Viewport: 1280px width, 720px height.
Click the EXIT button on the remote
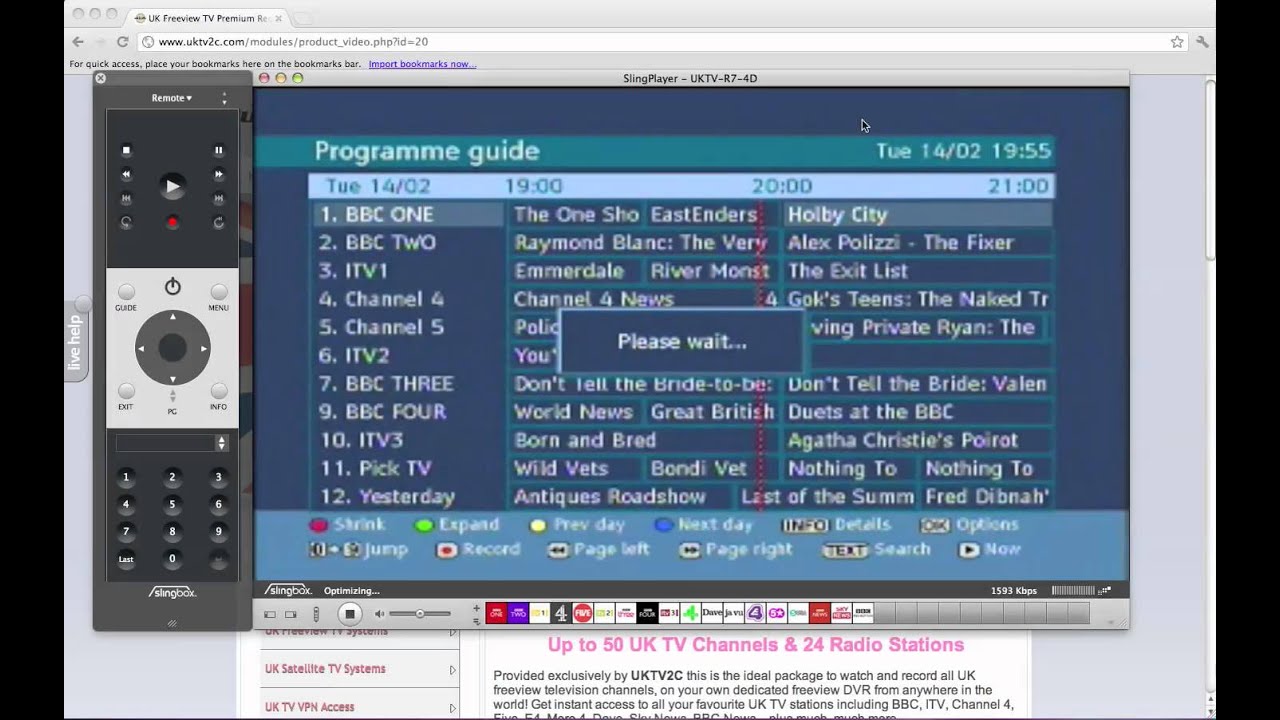point(126,391)
